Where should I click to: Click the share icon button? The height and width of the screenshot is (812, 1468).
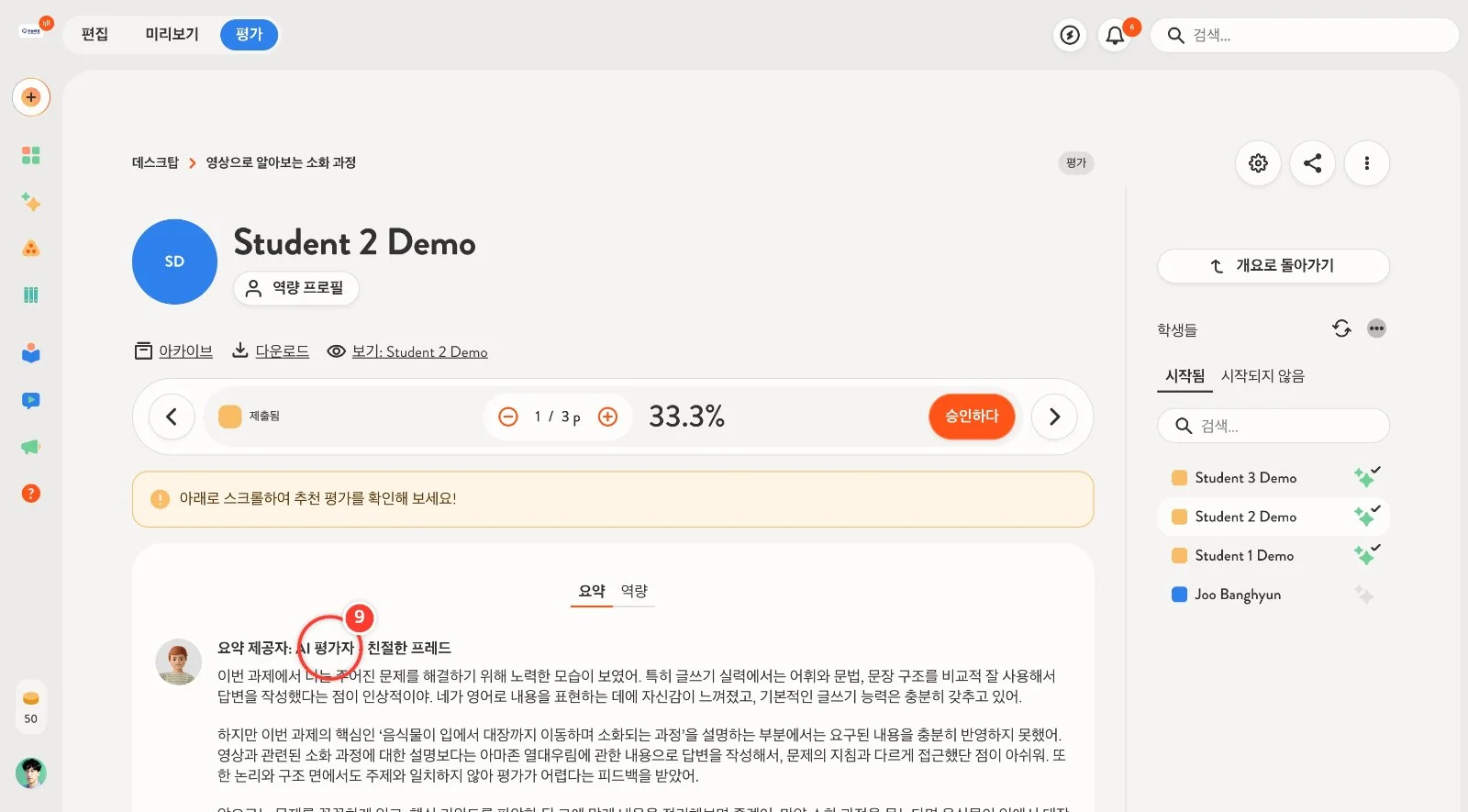tap(1313, 163)
